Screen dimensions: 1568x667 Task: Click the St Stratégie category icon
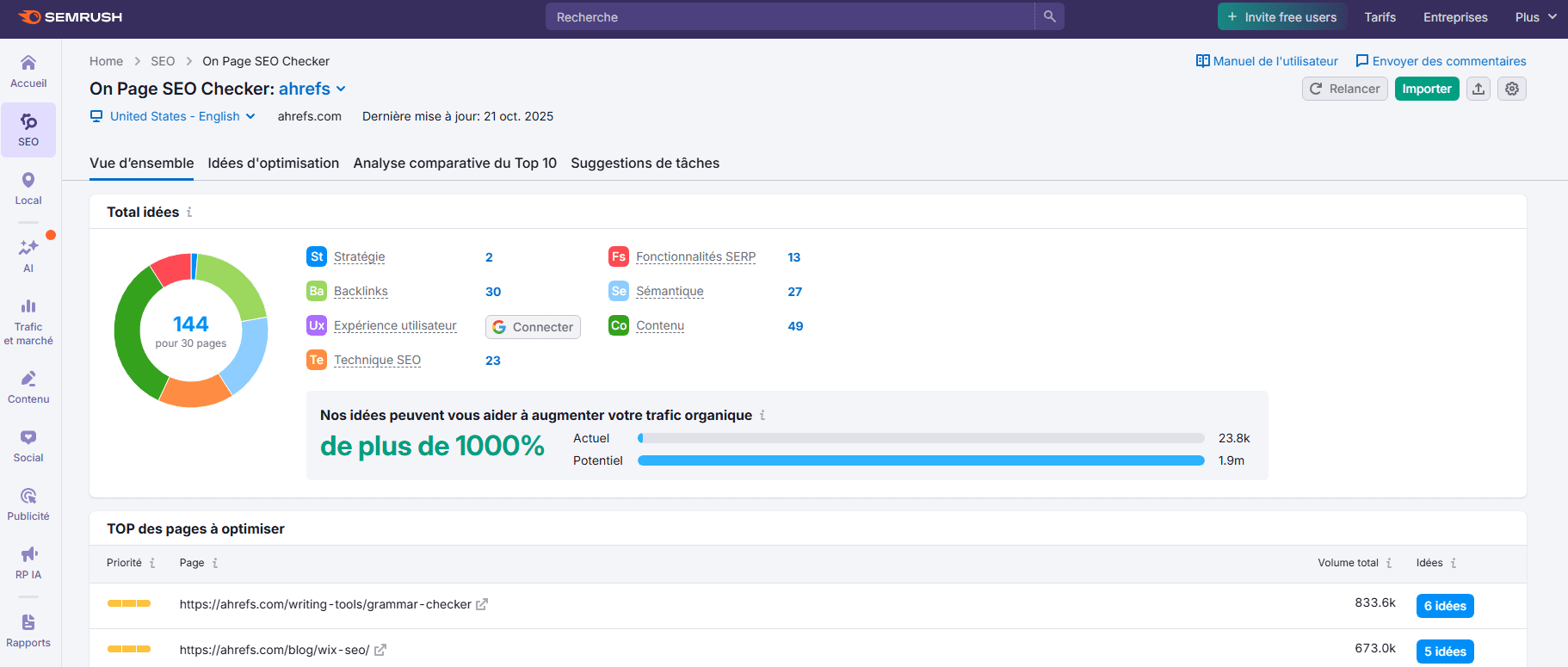[x=317, y=256]
